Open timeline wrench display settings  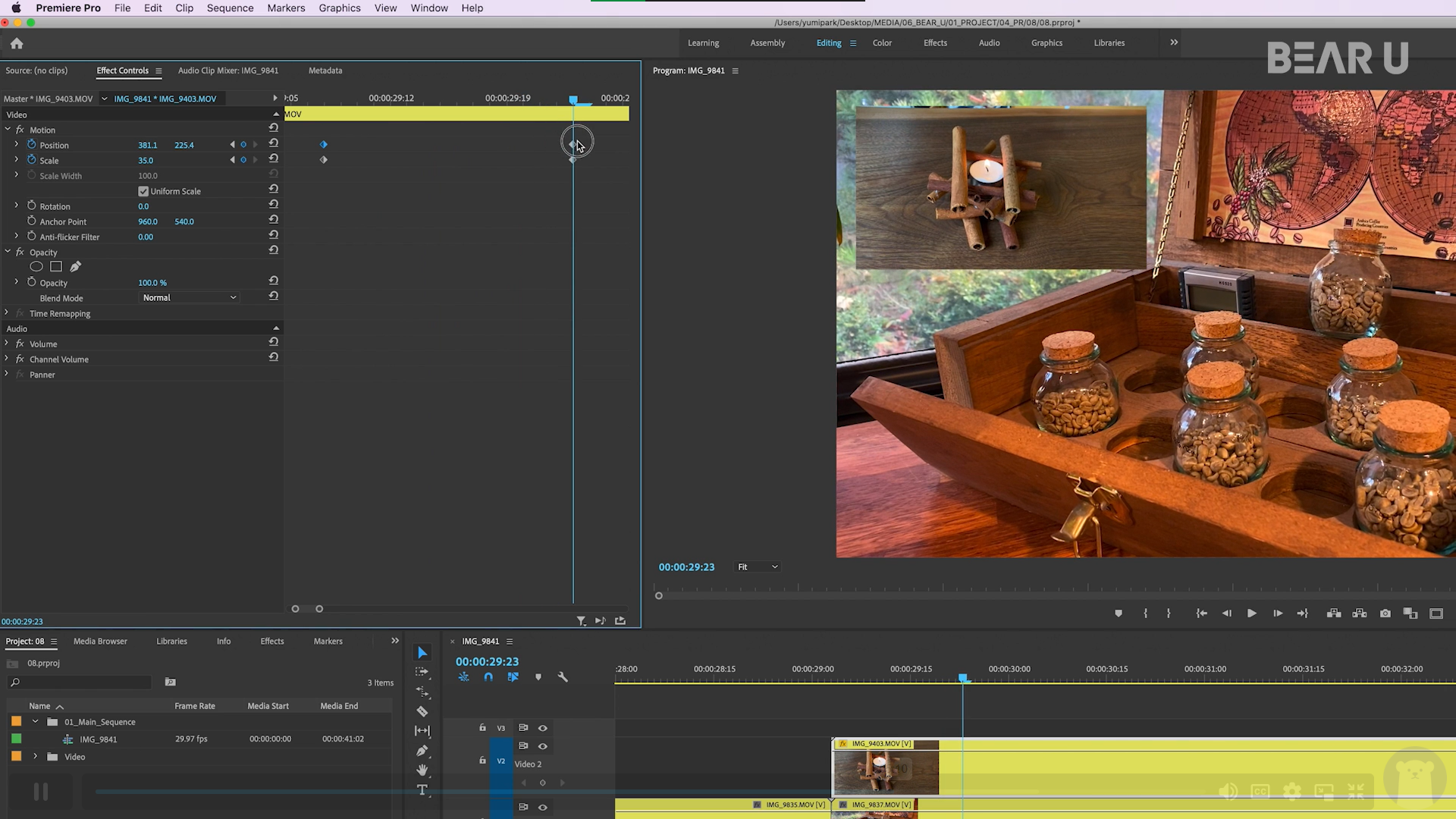(x=563, y=677)
